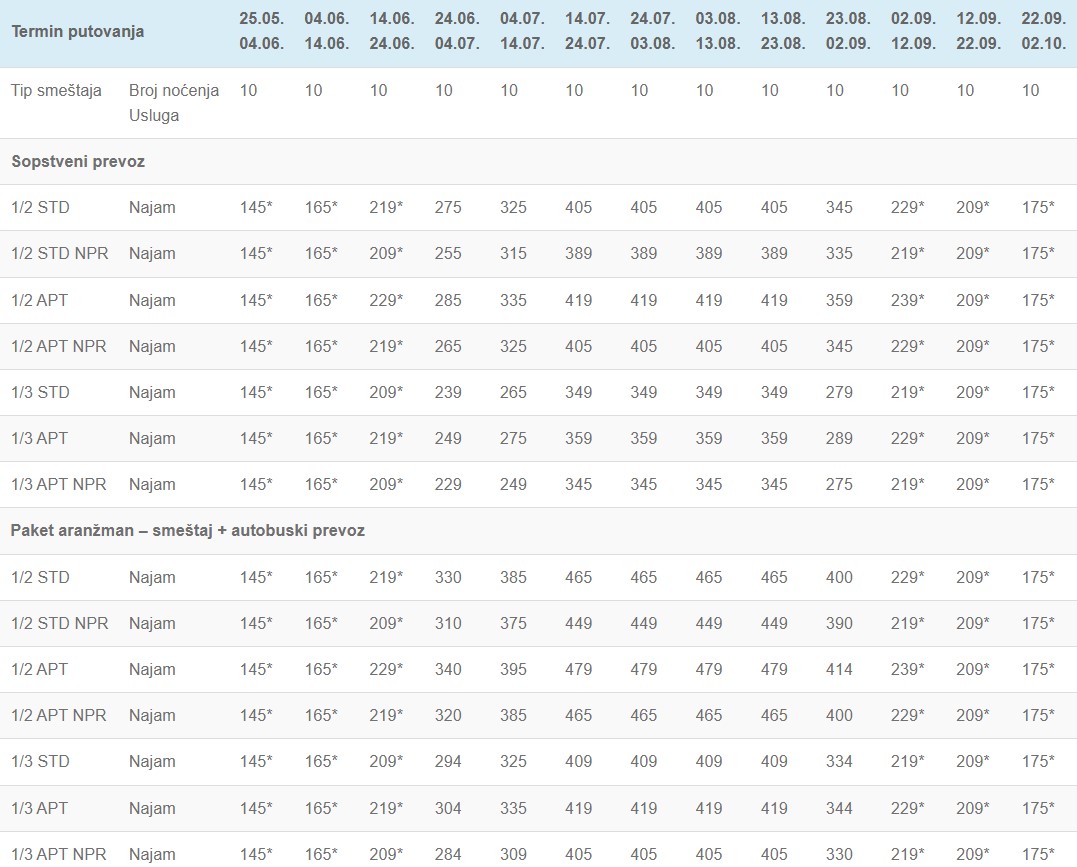Click the price cell showing 284

[x=448, y=854]
